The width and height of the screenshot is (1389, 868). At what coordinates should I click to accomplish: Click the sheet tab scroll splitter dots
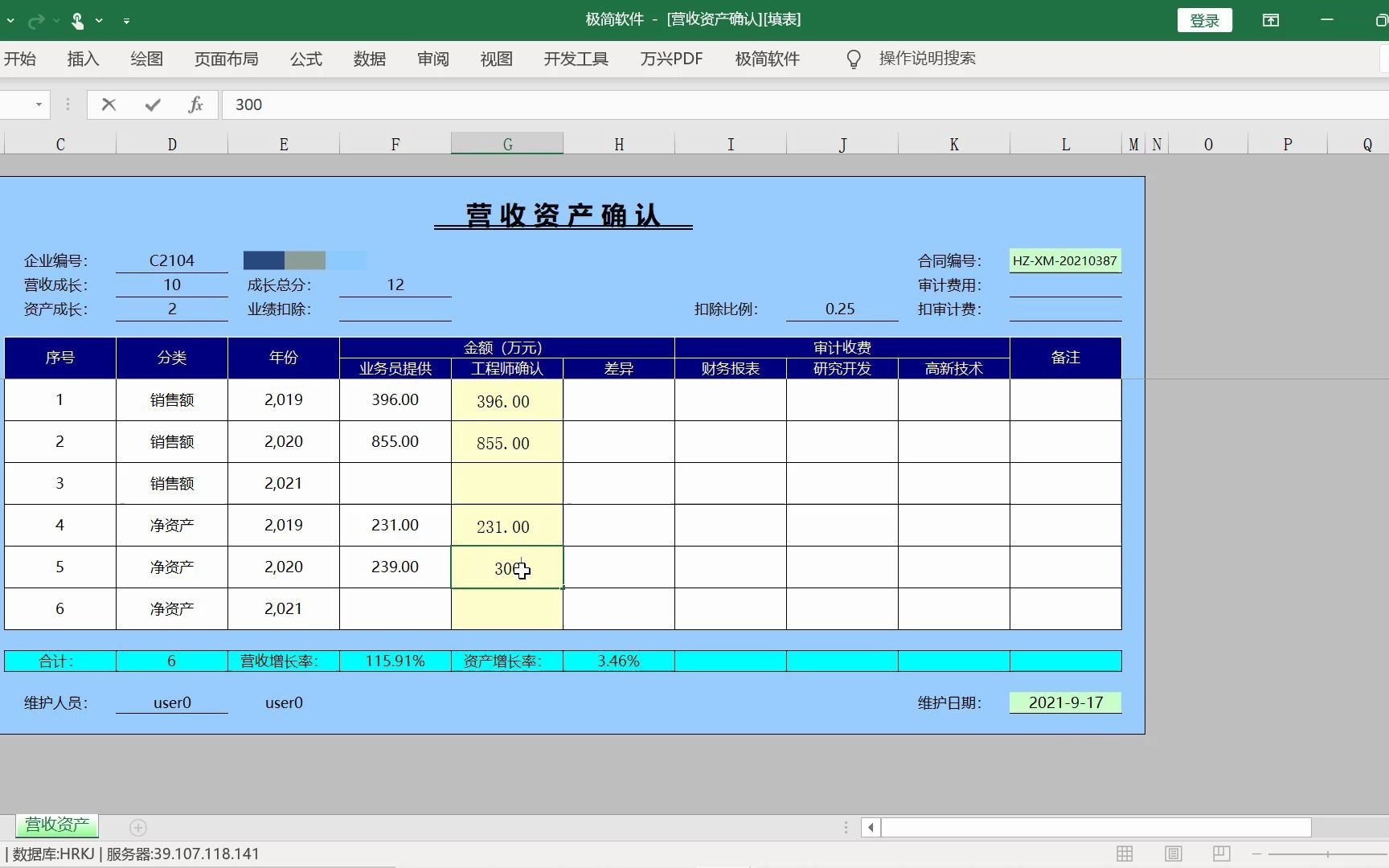pos(846,827)
